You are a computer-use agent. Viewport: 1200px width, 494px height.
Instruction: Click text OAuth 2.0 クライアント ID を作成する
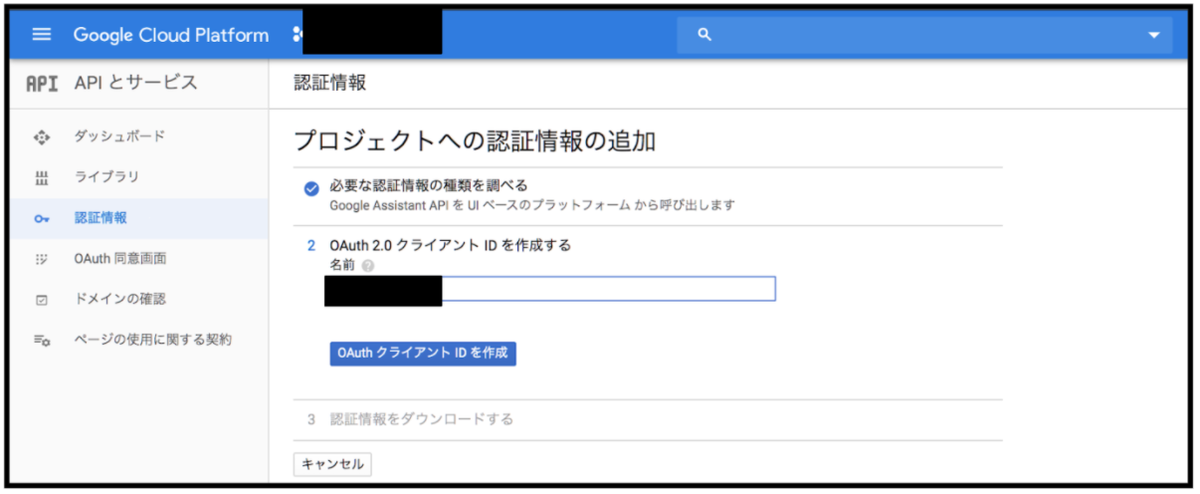450,245
